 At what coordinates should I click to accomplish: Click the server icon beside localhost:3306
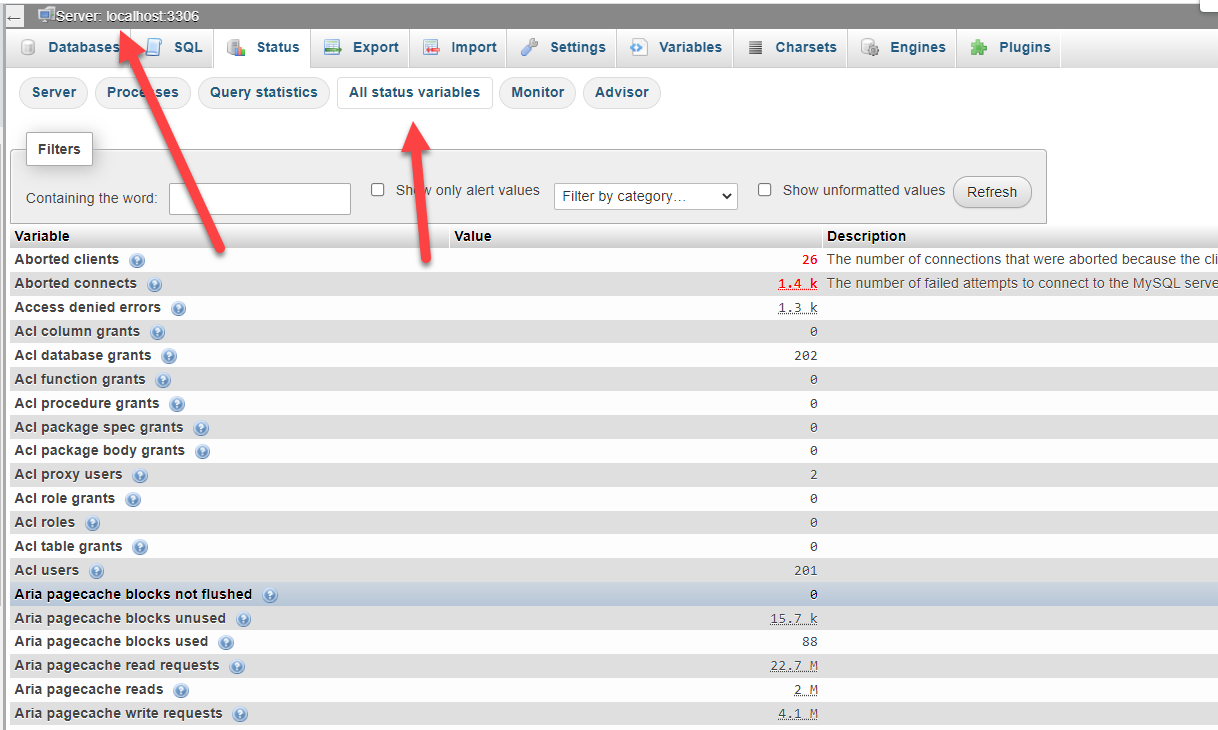(x=46, y=14)
